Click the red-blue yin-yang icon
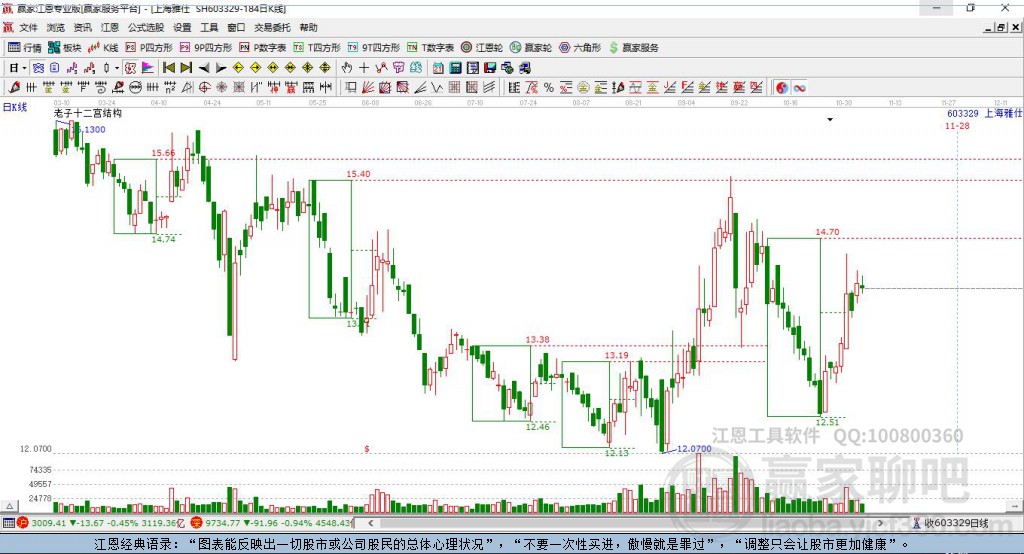The image size is (1024, 554). [782, 87]
